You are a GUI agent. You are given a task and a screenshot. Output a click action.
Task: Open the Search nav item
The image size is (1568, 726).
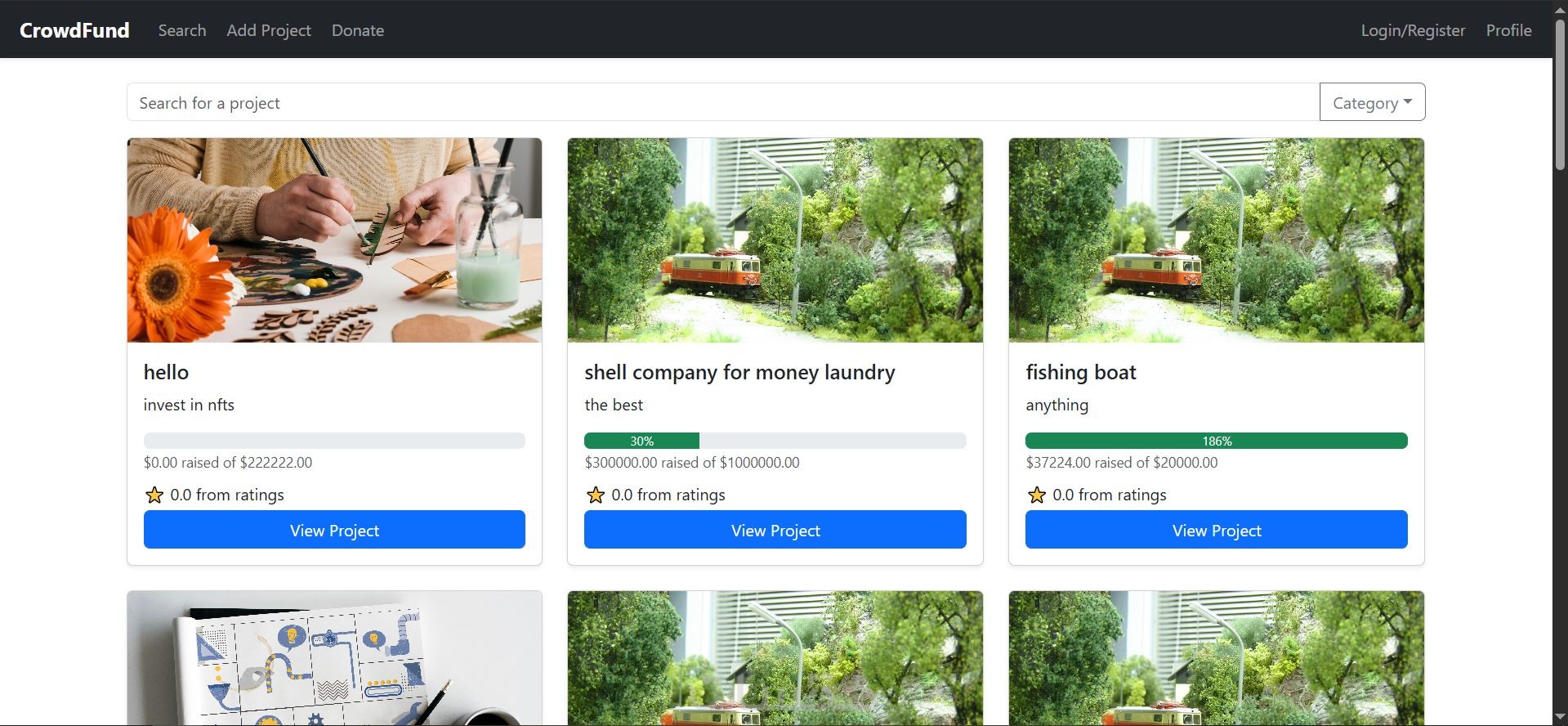coord(182,30)
